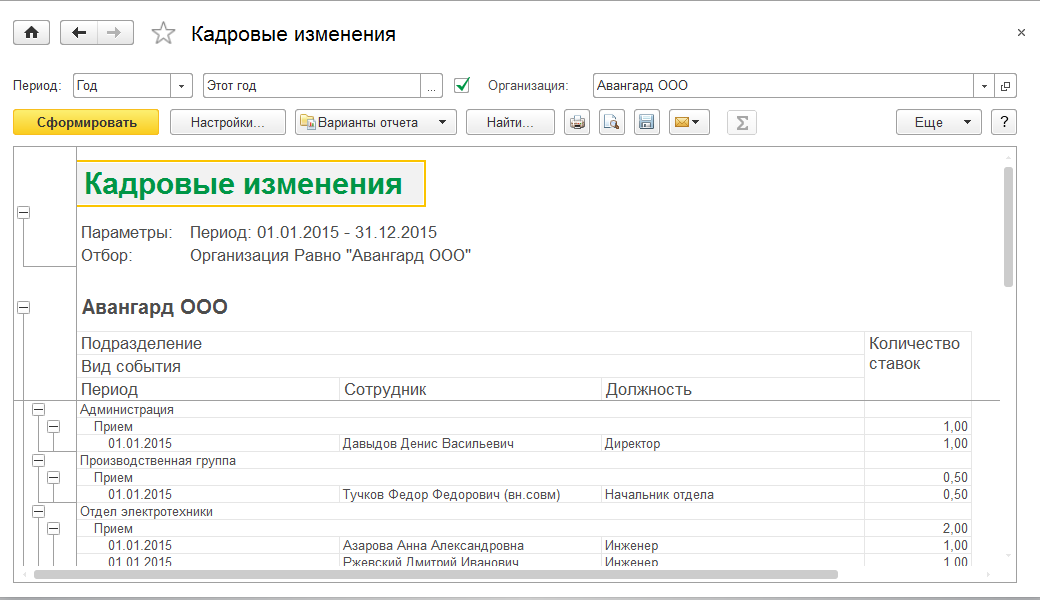Go back with the left arrow
Viewport: 1040px width, 600px height.
(x=79, y=33)
